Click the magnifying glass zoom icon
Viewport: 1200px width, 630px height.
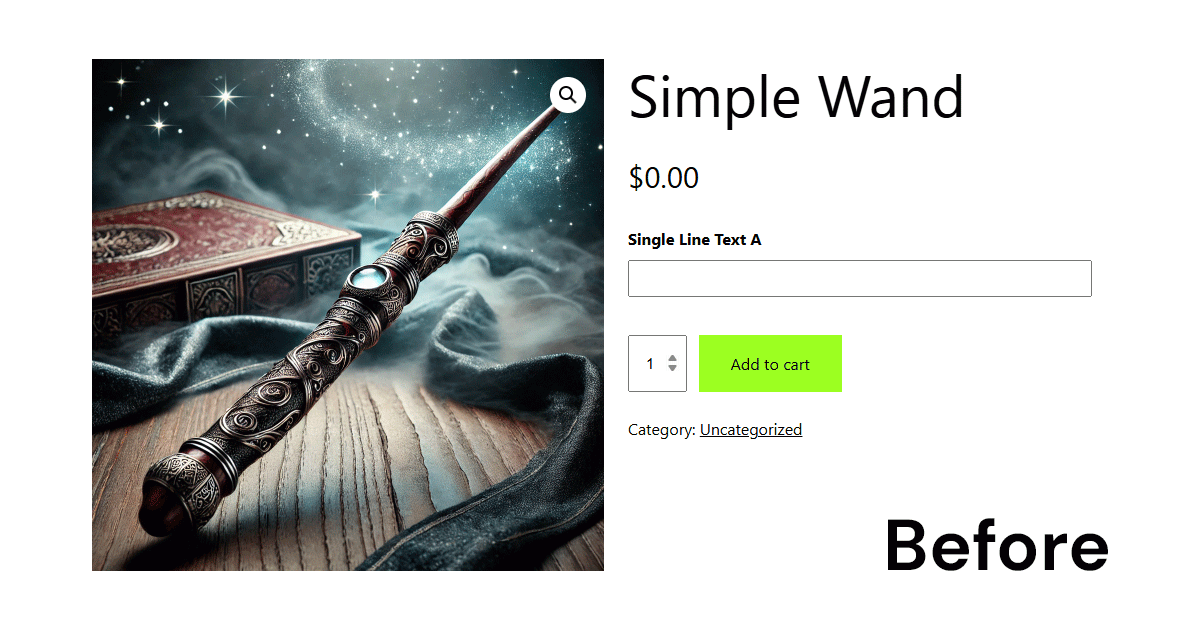(x=568, y=95)
